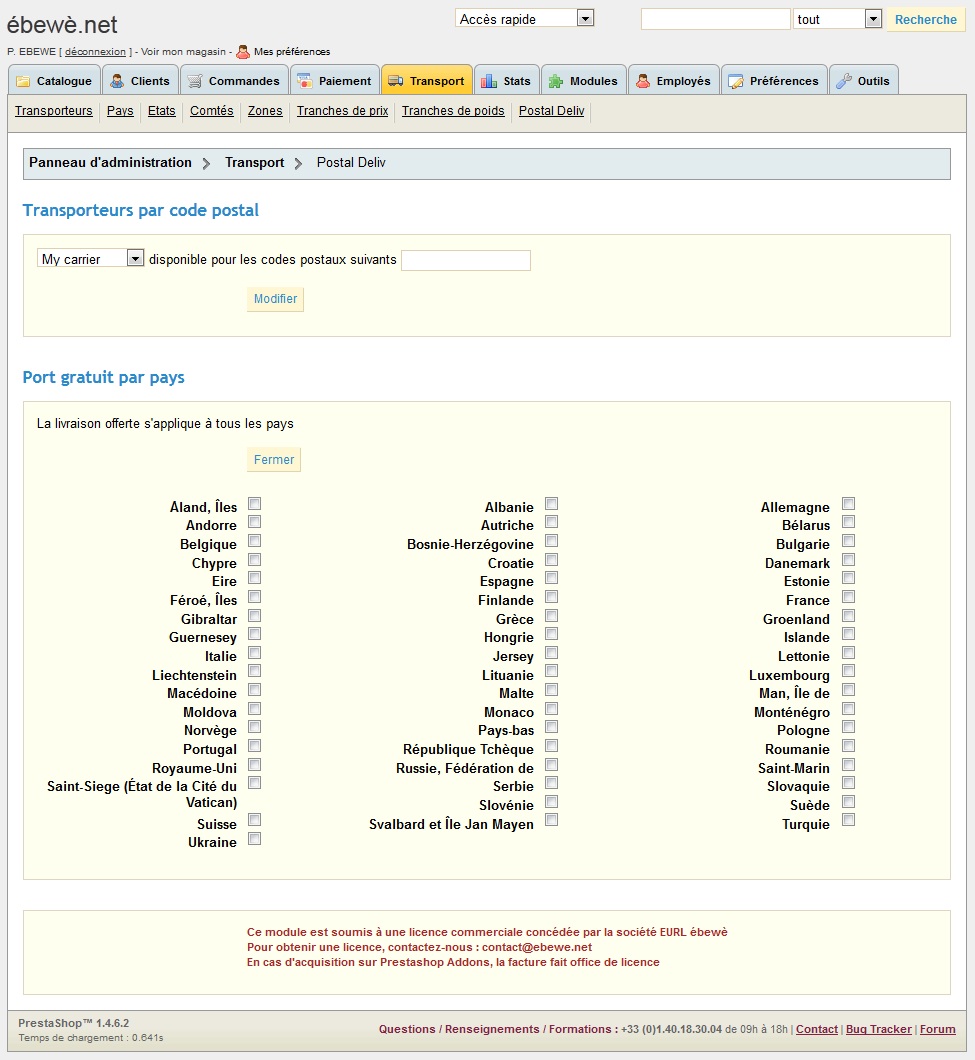Screen dimensions: 975x1060
Task: Focus the top search input field
Action: tap(715, 19)
